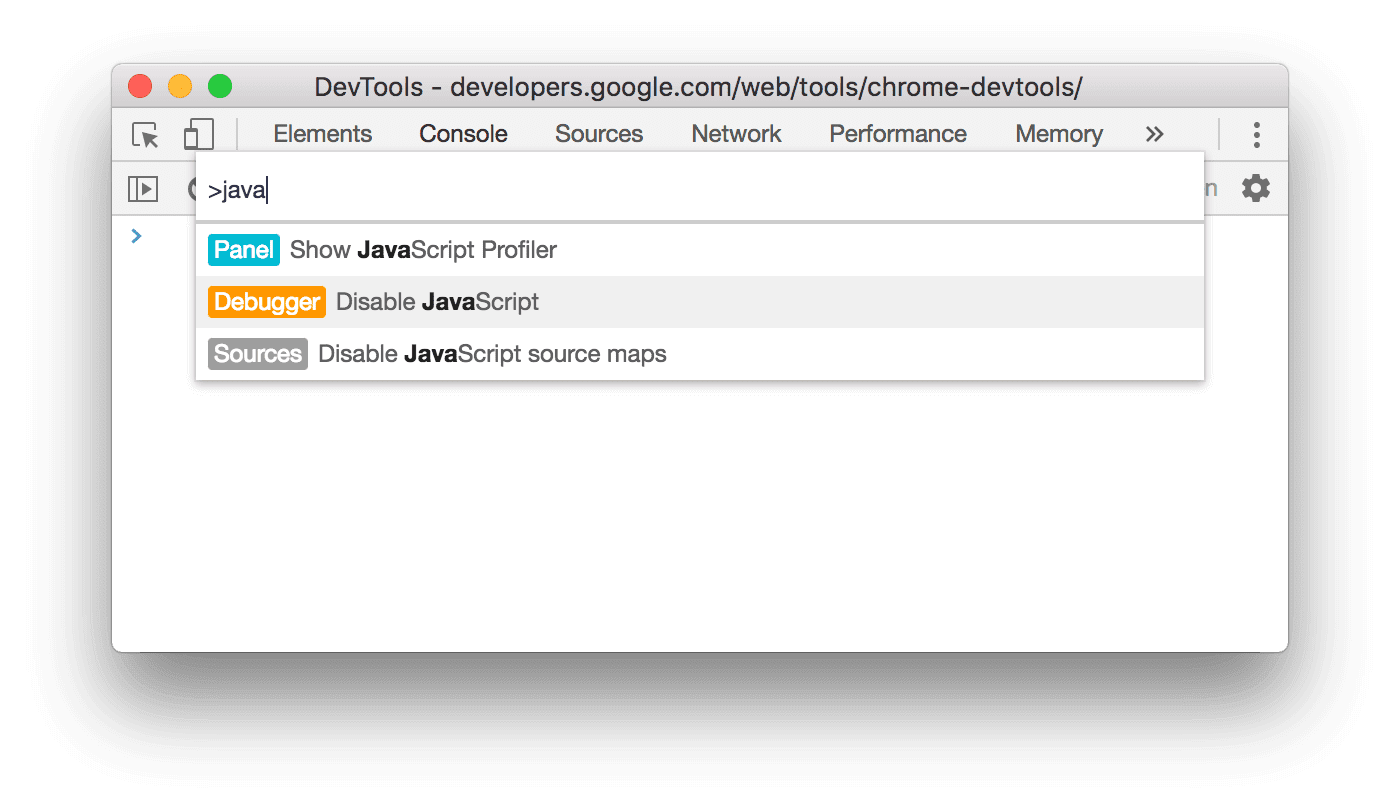Screen dimensions: 1400x812
Task: Toggle Disable JavaScript command
Action: 437,301
